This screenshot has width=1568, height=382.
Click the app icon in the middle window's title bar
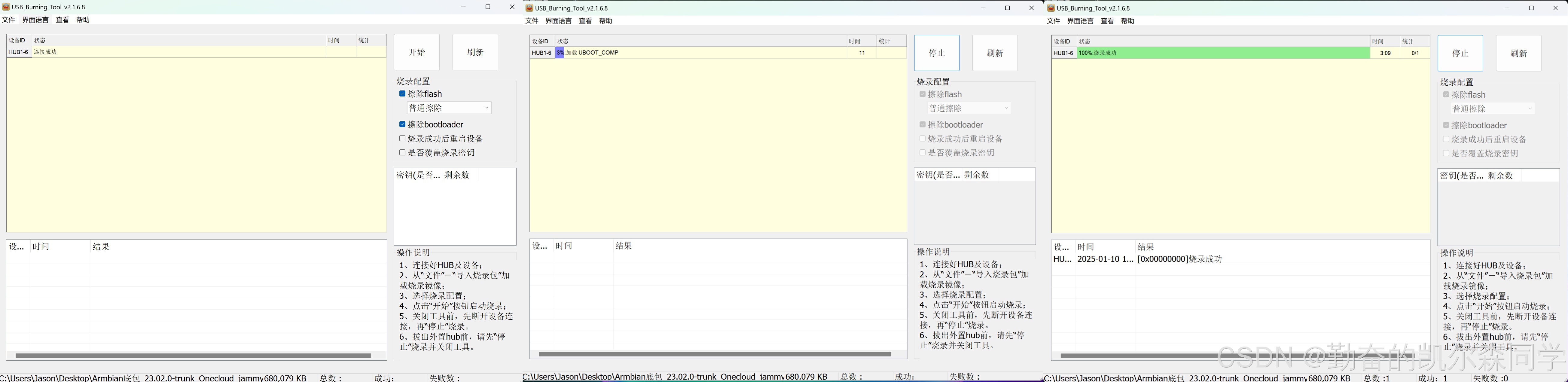pyautogui.click(x=529, y=8)
